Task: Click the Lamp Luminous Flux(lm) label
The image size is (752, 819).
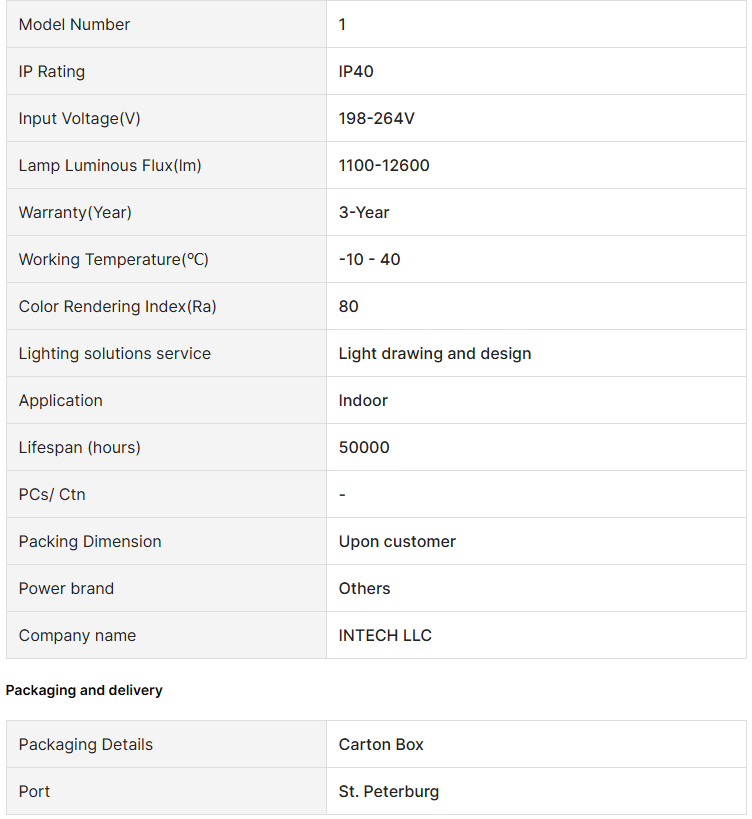Action: click(x=110, y=165)
